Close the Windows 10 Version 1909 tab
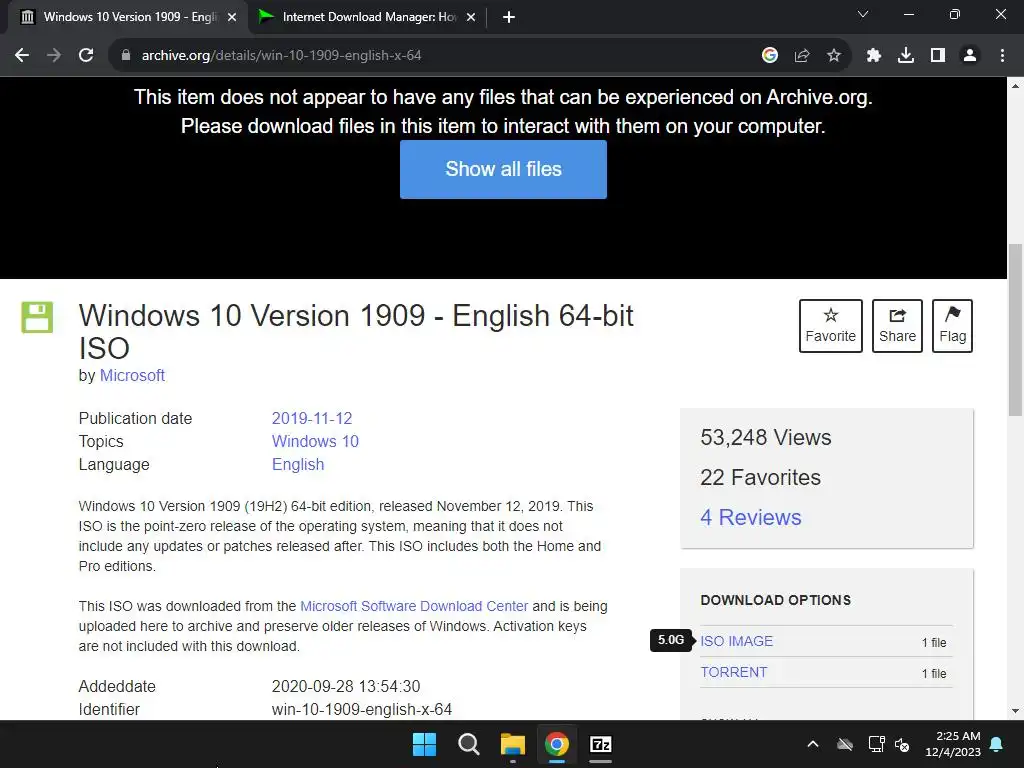Screen dimensions: 1024x768 point(232,17)
